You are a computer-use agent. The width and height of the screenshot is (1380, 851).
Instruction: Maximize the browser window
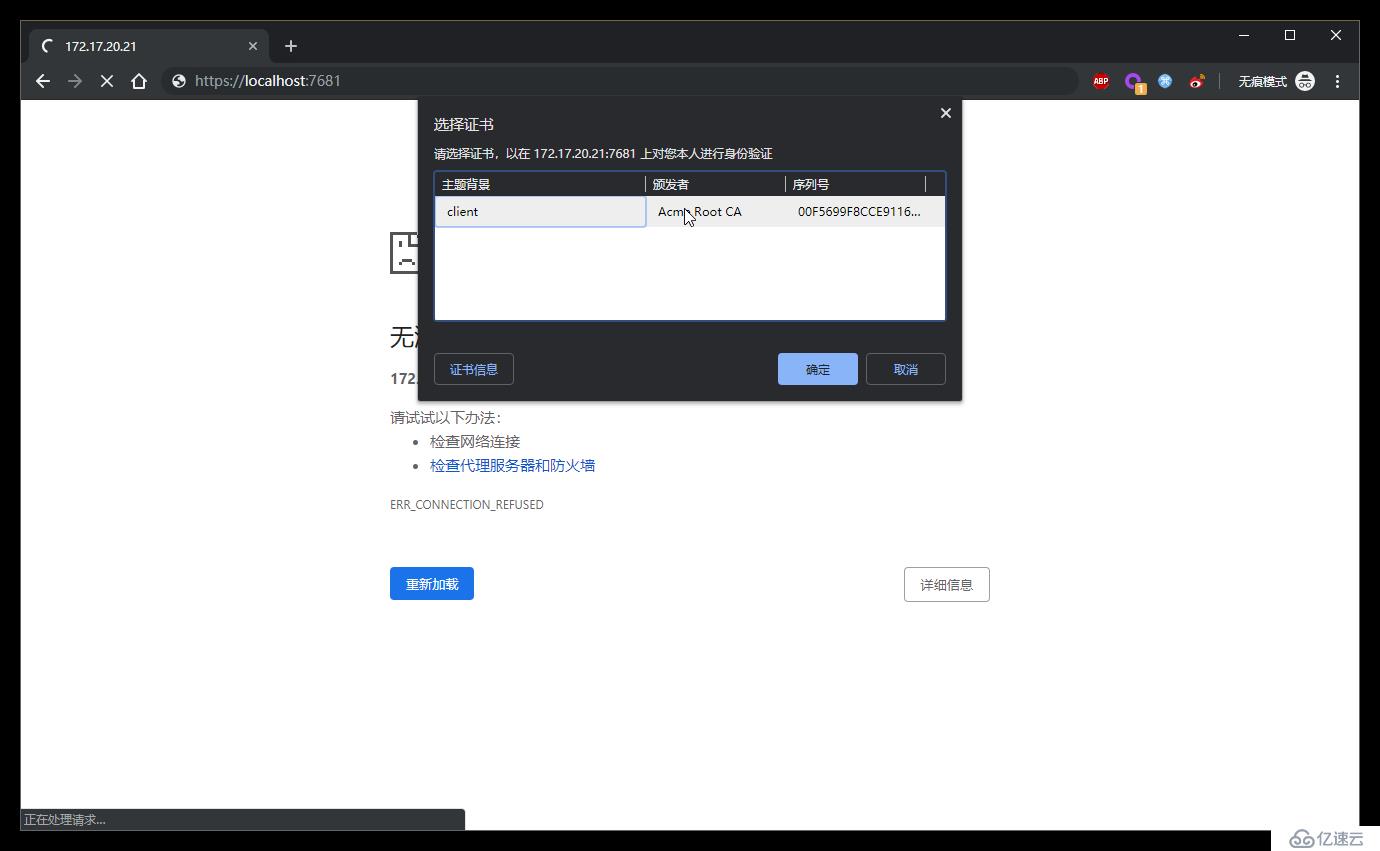click(x=1290, y=35)
